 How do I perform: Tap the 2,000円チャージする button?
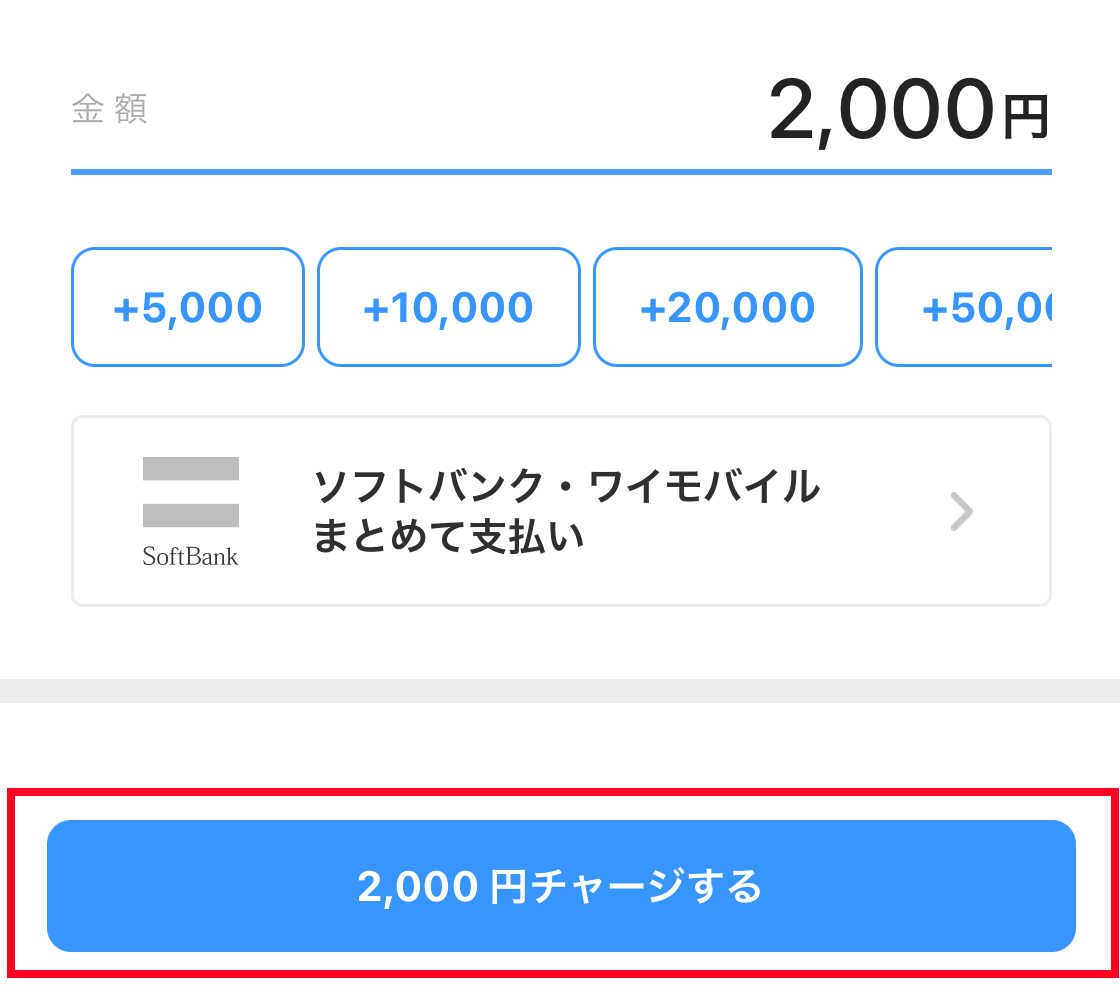pos(561,886)
